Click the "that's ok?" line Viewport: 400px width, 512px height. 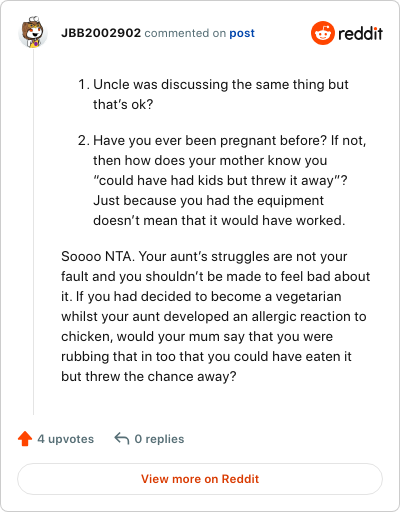[x=123, y=104]
